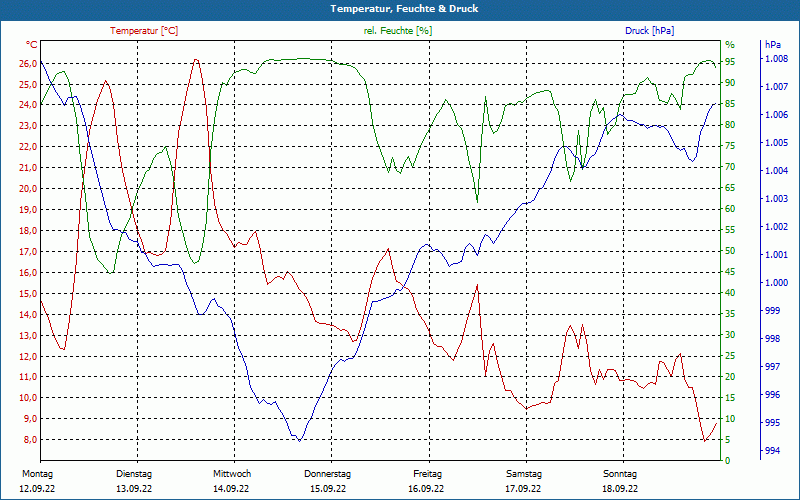
Task: Click the 'Montag' day label
Action: point(37,474)
